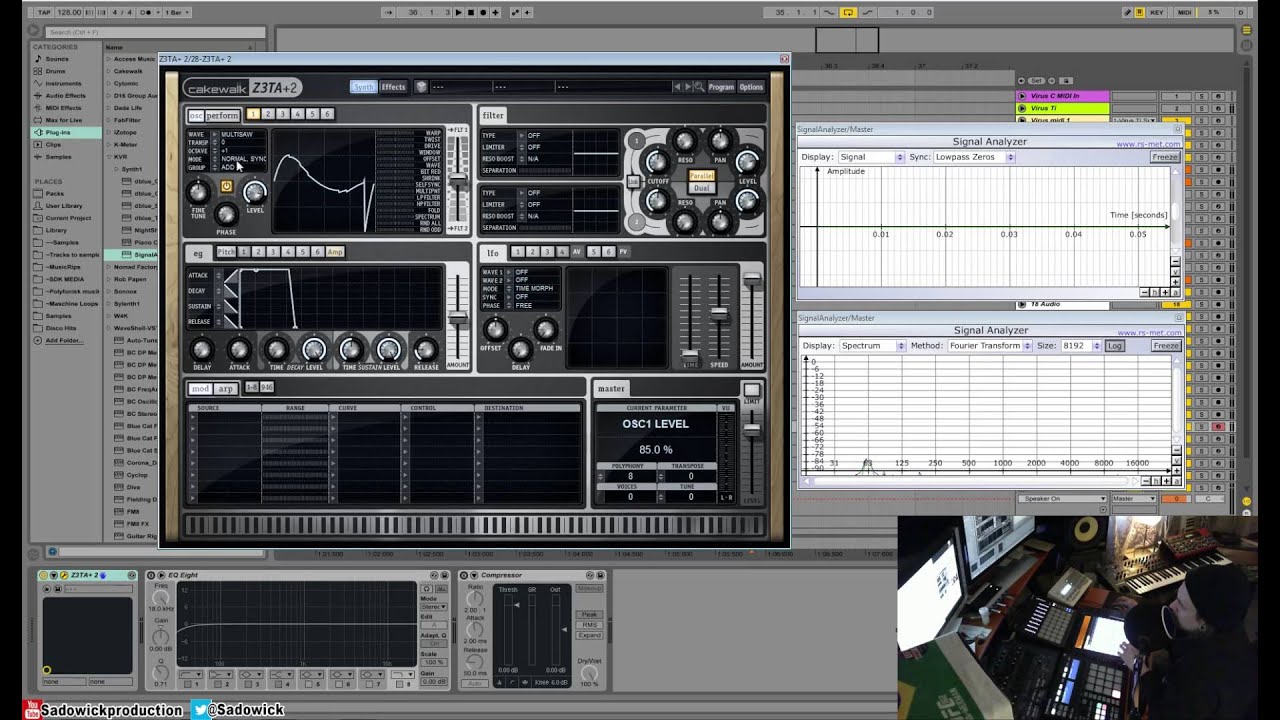
Task: Select LFO AV tab
Action: coord(577,252)
